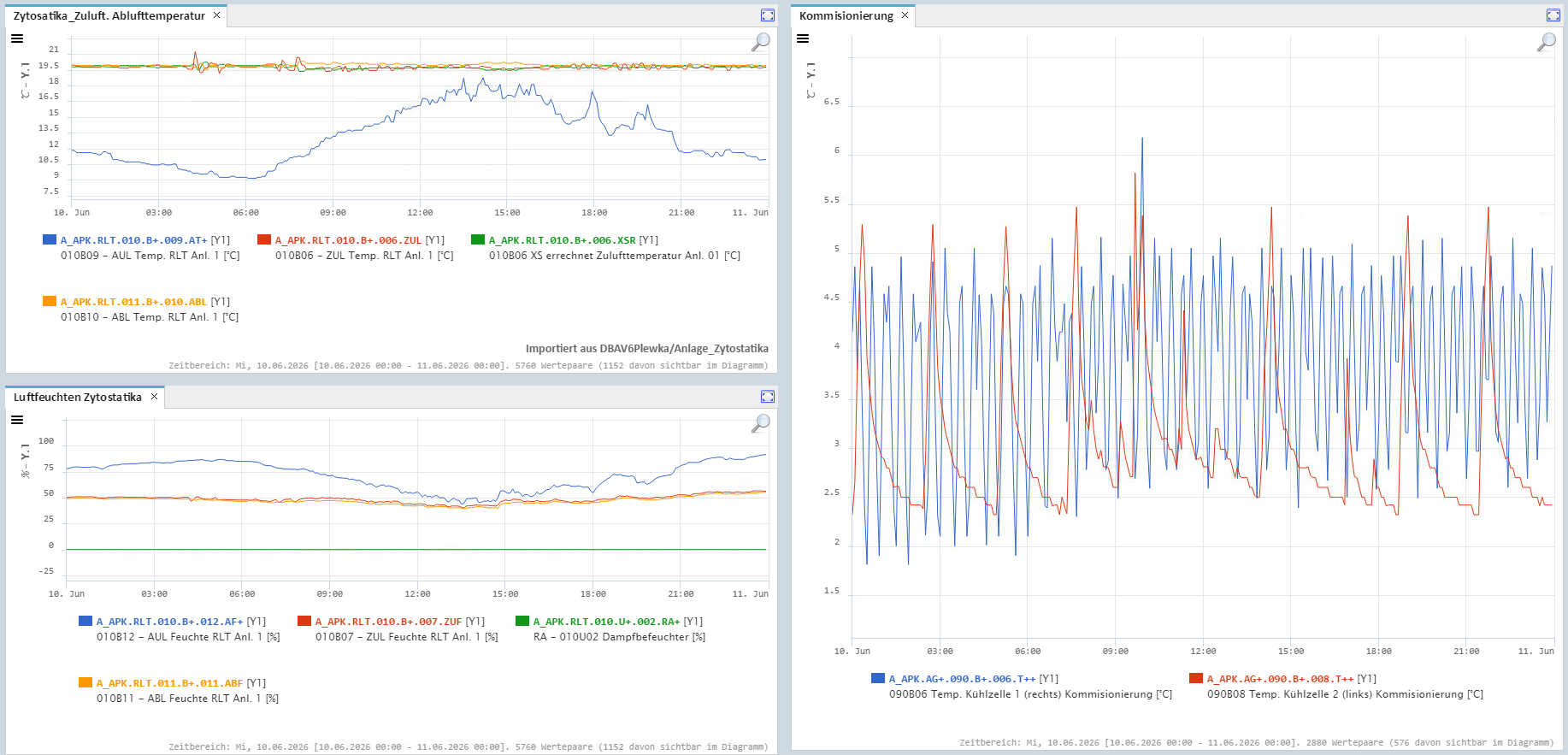
Task: Toggle legend series A_APK.AG+.090.B+.008.T++
Action: click(x=1281, y=679)
